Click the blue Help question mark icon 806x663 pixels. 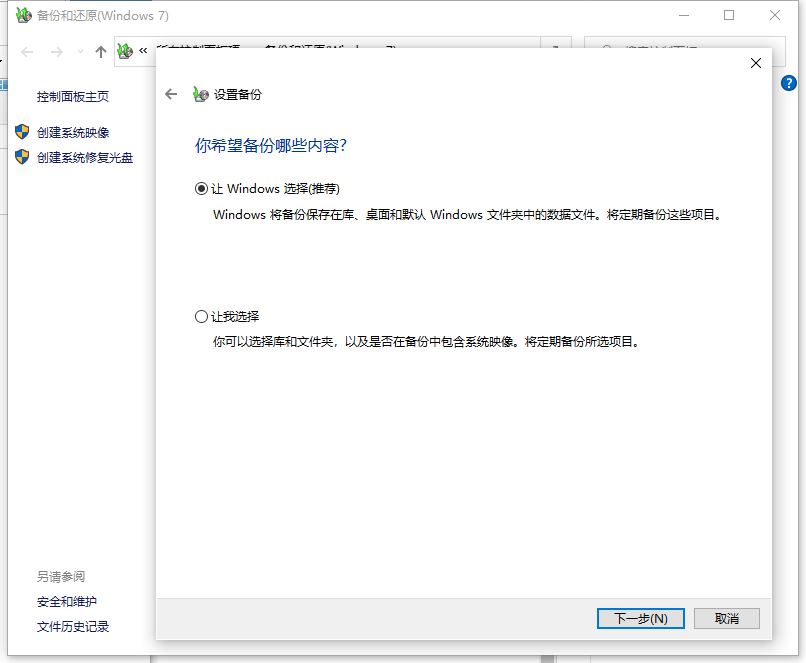[x=789, y=82]
